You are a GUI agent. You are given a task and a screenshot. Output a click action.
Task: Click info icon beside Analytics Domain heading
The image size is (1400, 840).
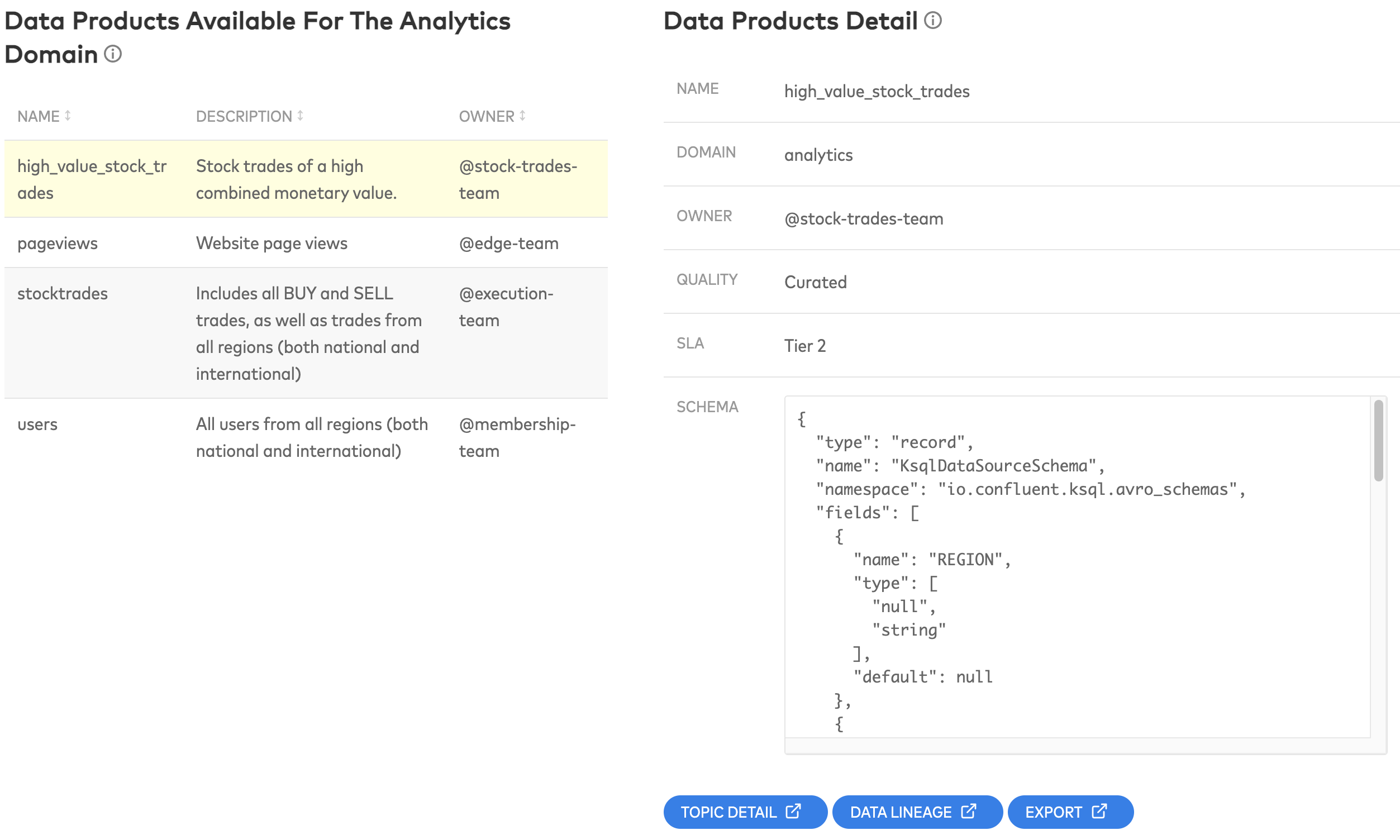tap(113, 54)
